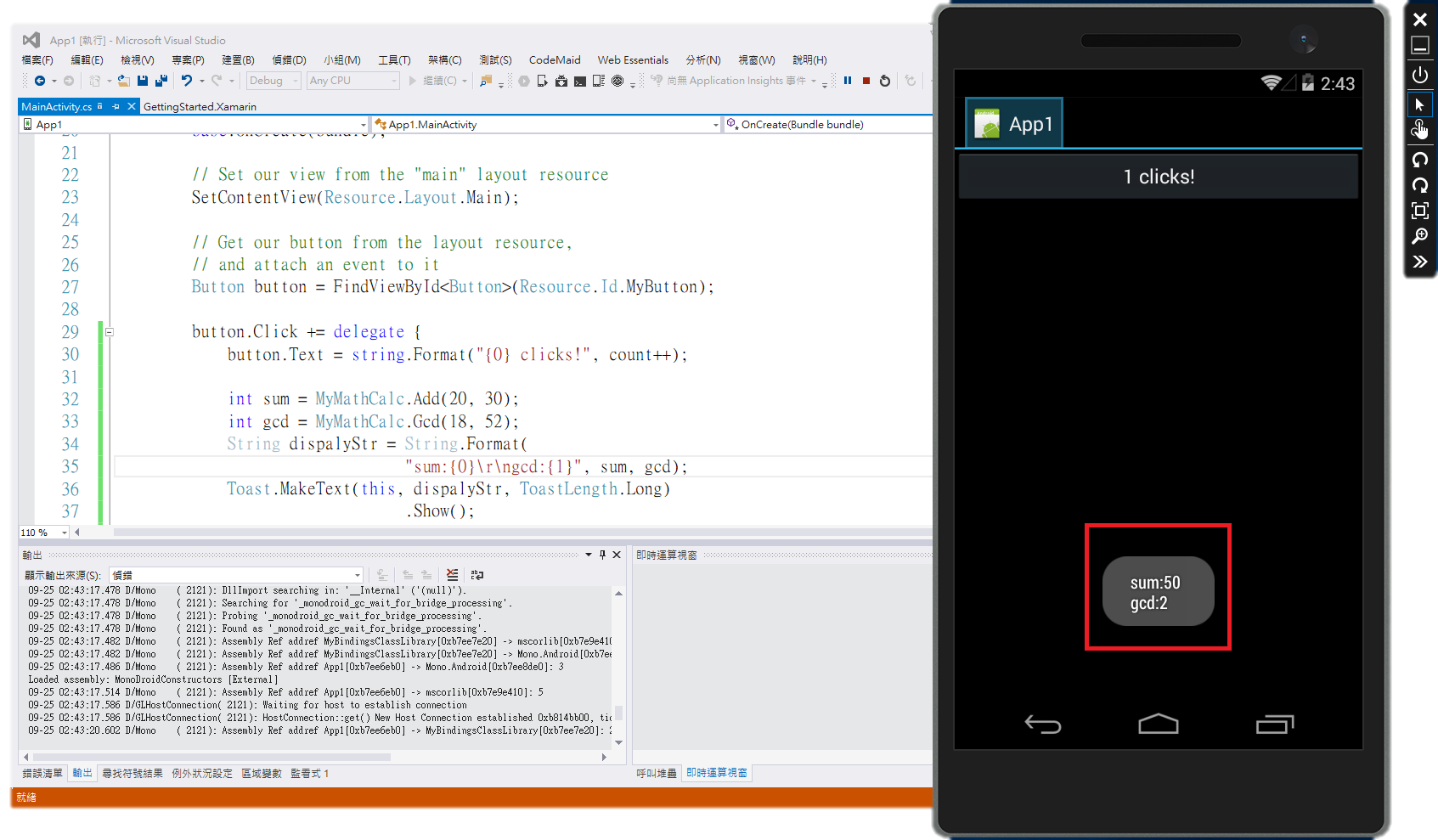Open the 監看式 1 watch tab
Image resolution: width=1438 pixels, height=840 pixels.
click(310, 773)
